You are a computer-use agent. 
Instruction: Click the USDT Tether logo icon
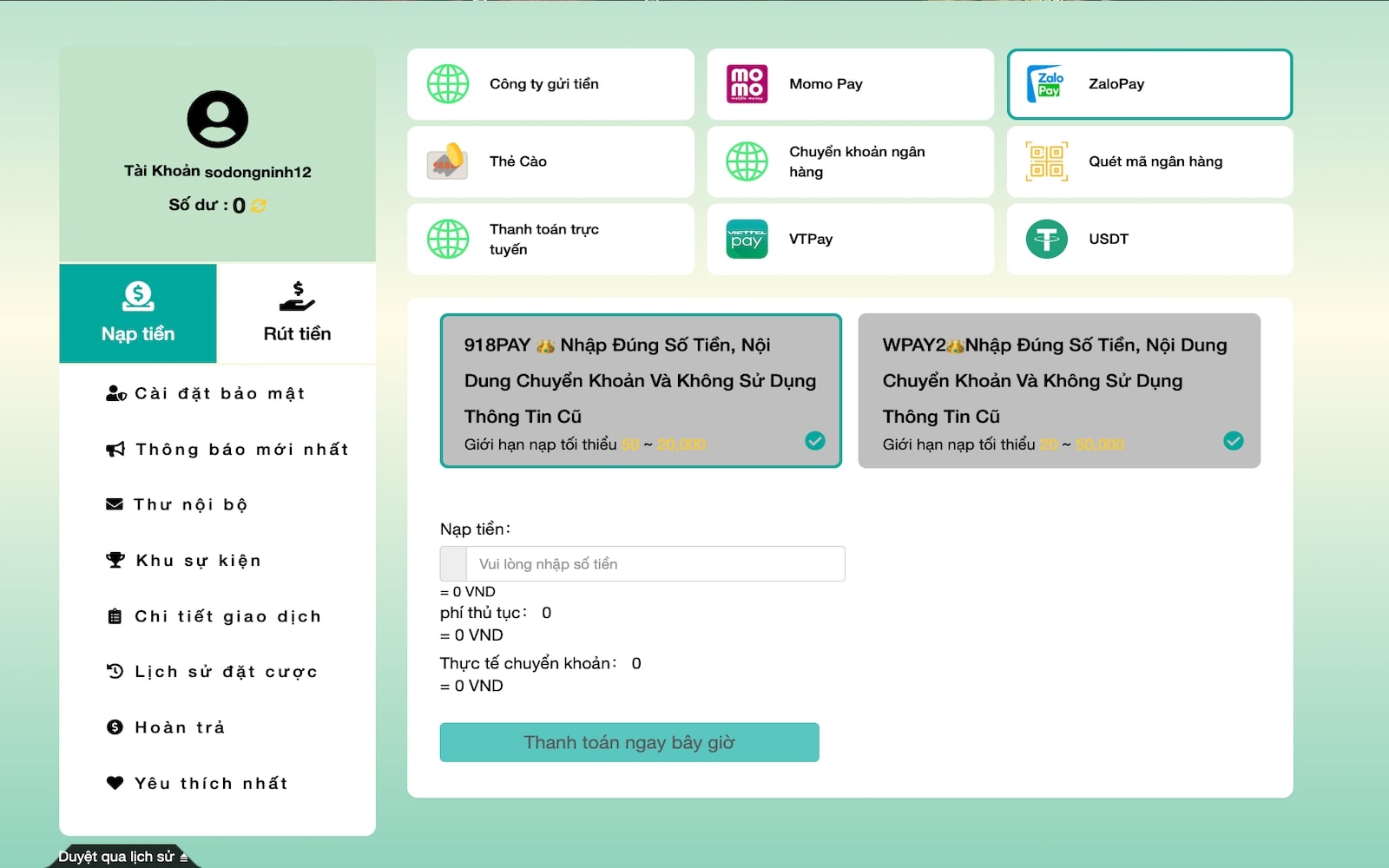click(x=1047, y=240)
